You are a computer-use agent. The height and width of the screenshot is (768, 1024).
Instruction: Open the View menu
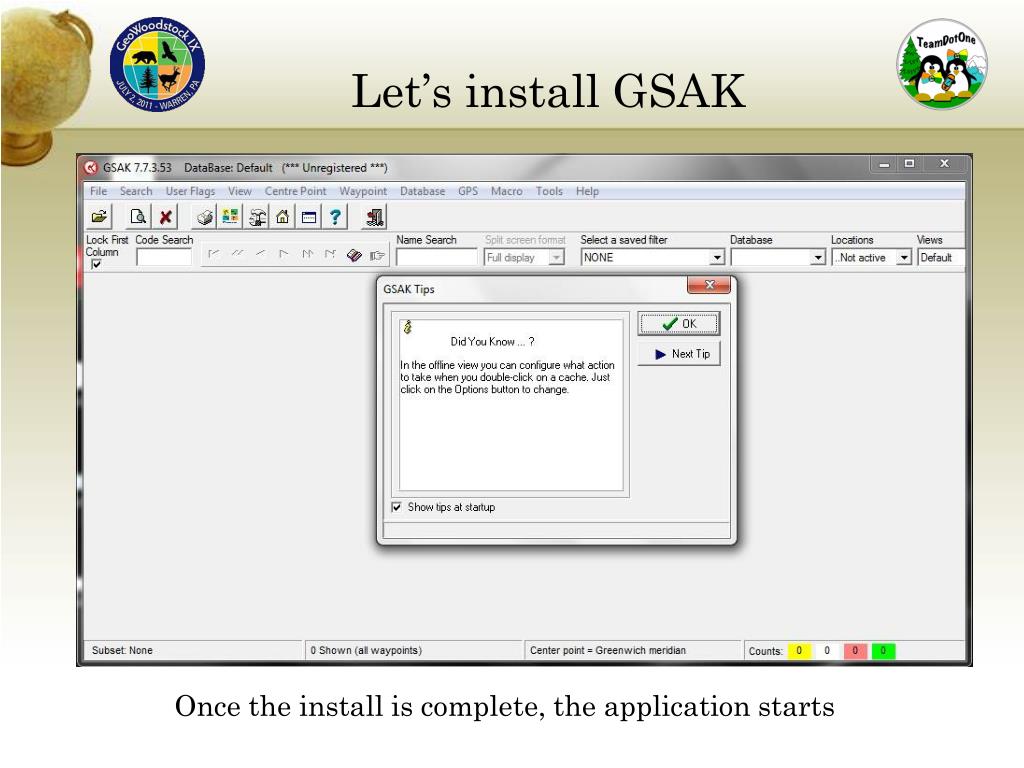pos(240,191)
